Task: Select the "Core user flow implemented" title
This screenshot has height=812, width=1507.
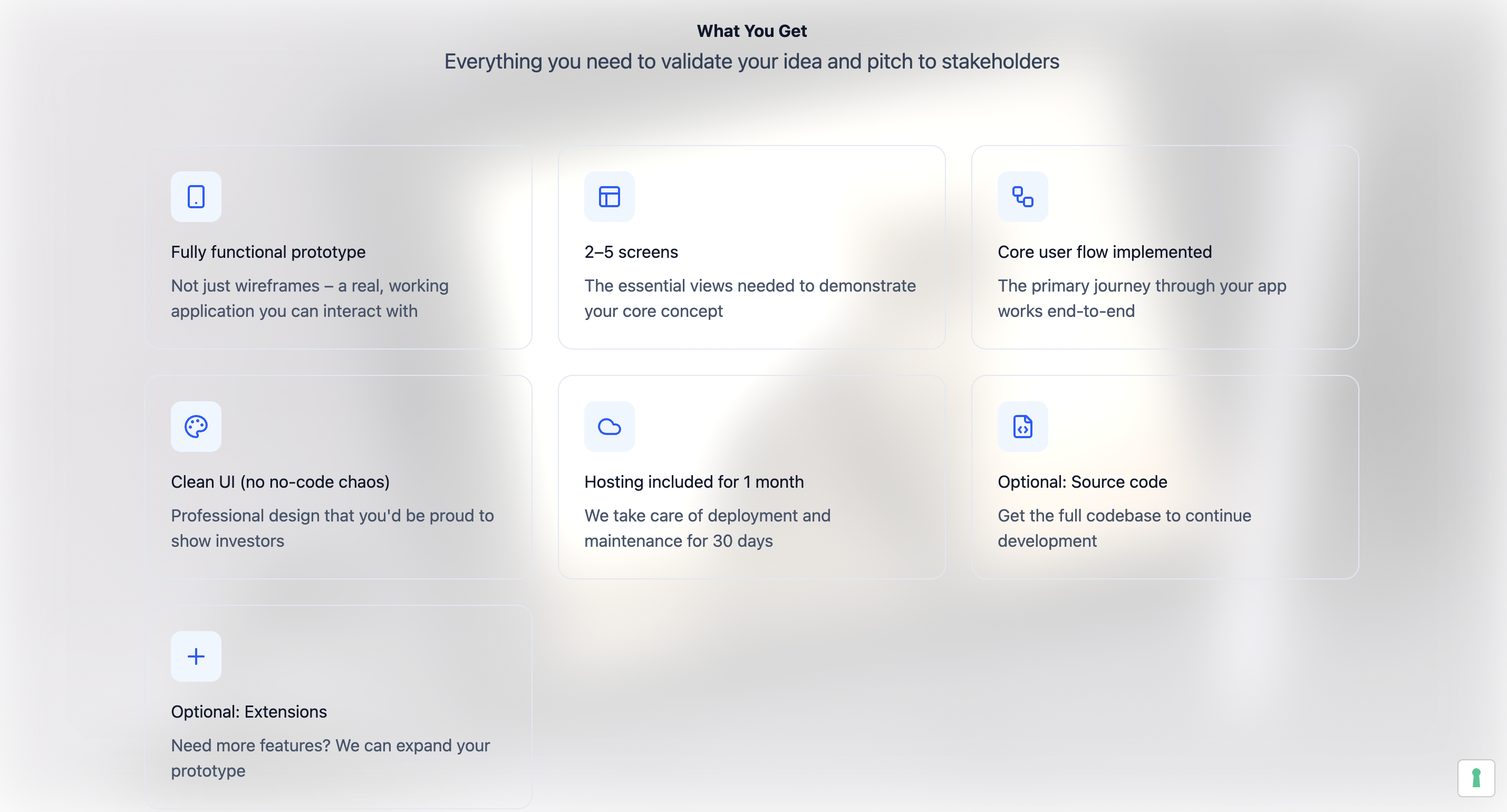Action: pyautogui.click(x=1105, y=252)
